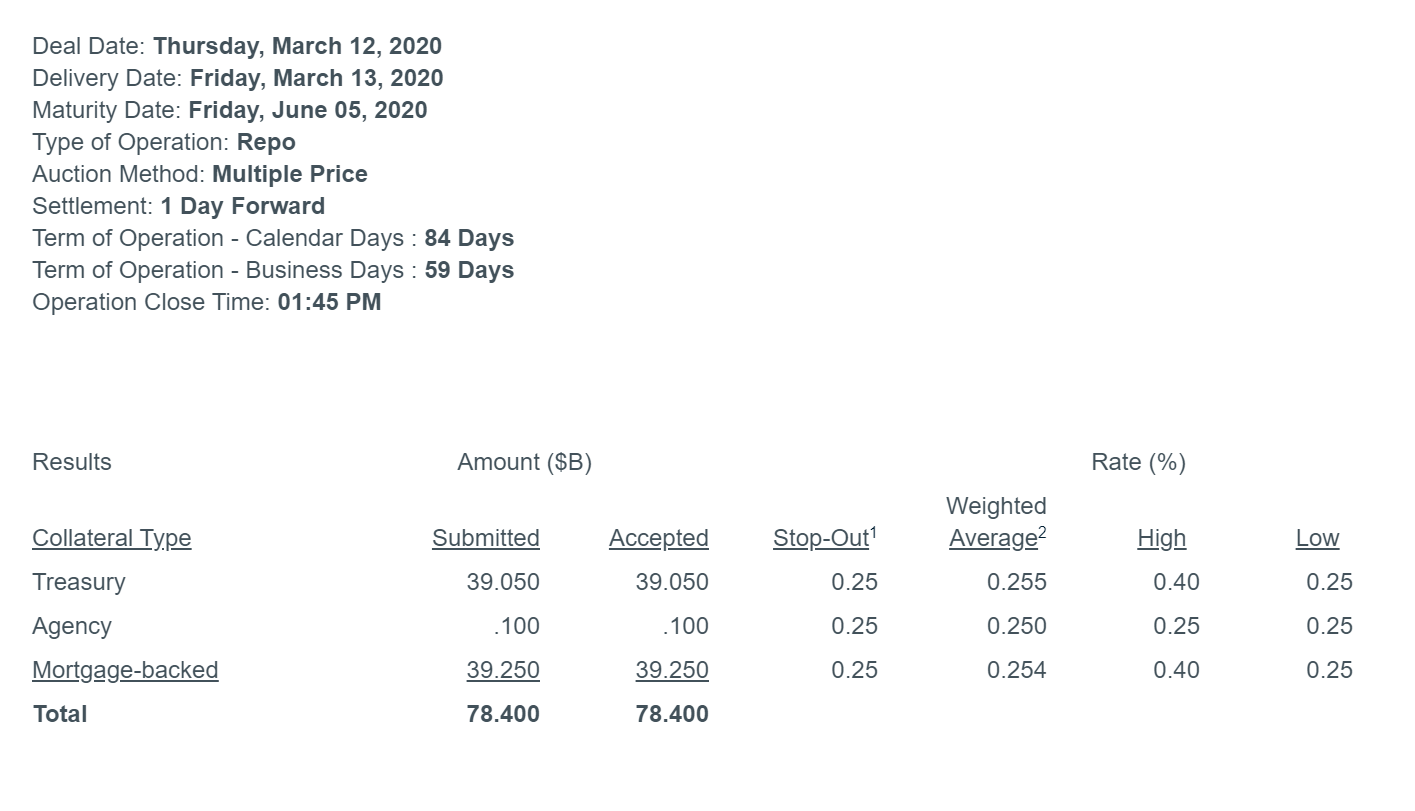Select the Operation Close Time value
The width and height of the screenshot is (1415, 811).
click(x=330, y=302)
